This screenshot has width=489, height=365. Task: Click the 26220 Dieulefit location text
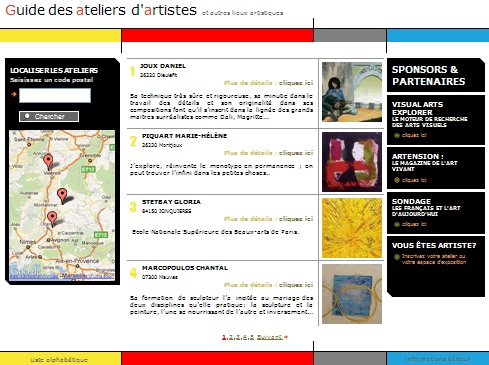158,75
